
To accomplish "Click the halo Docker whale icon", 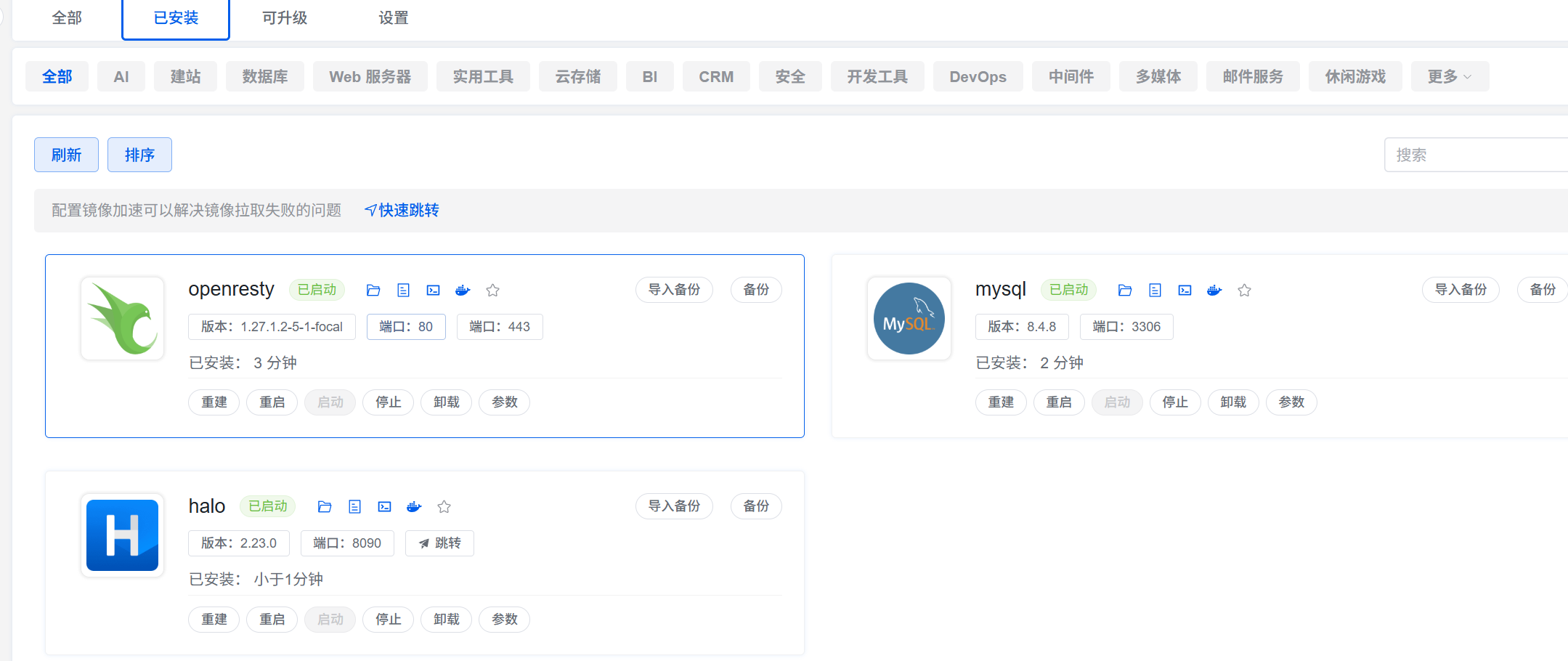I will point(414,507).
